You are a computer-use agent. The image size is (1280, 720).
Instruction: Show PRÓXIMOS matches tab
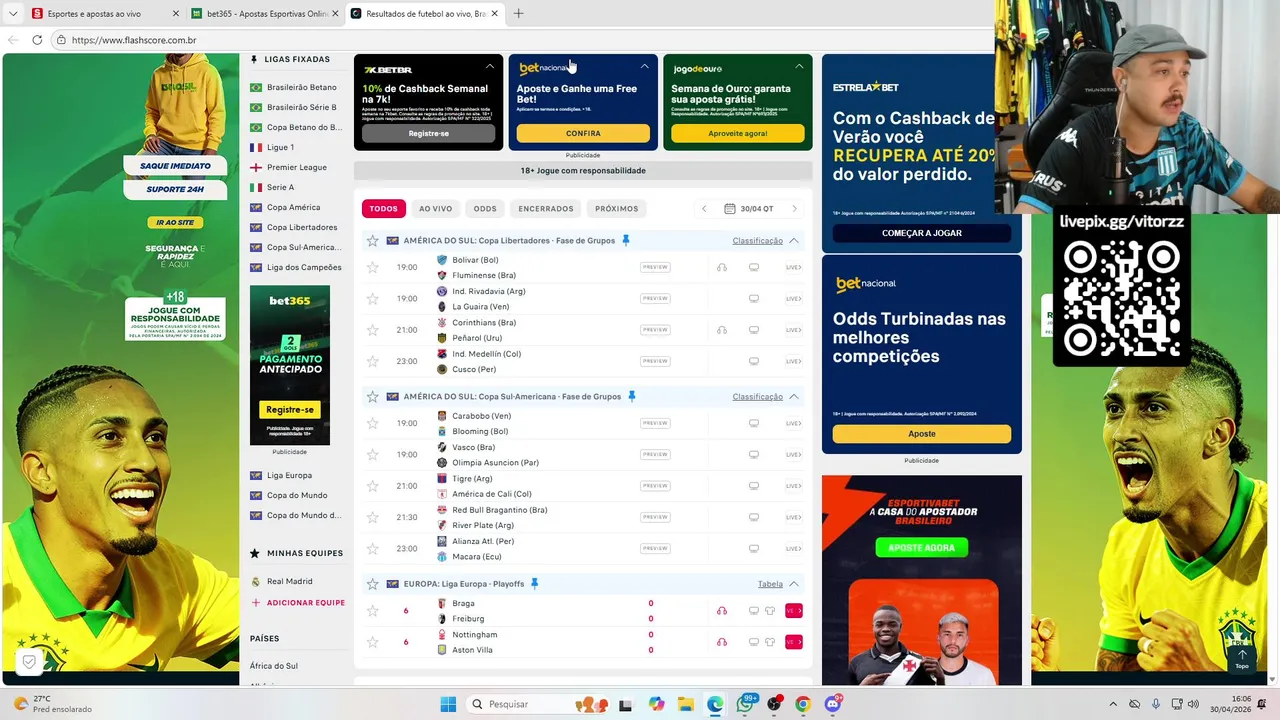pyautogui.click(x=616, y=209)
